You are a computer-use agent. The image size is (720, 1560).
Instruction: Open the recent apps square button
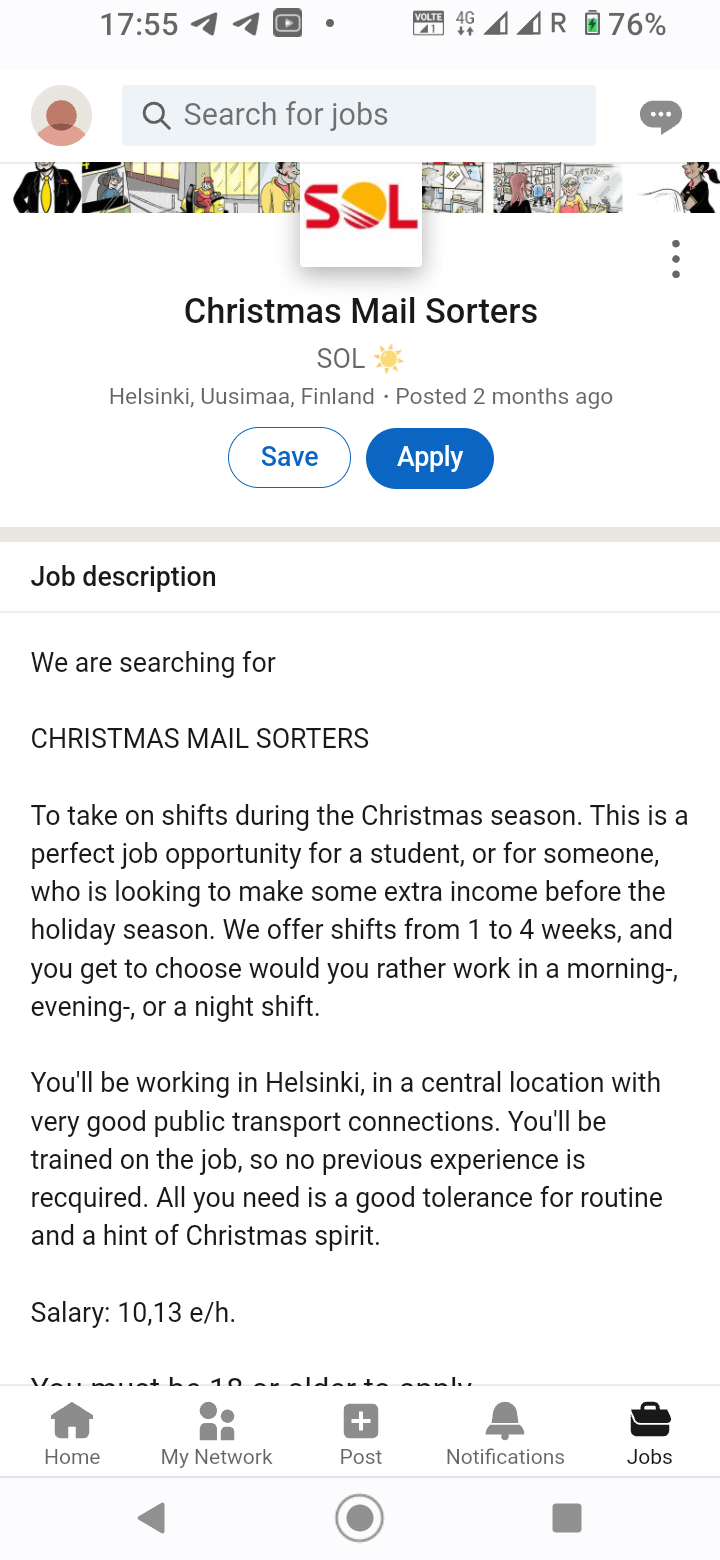567,1518
